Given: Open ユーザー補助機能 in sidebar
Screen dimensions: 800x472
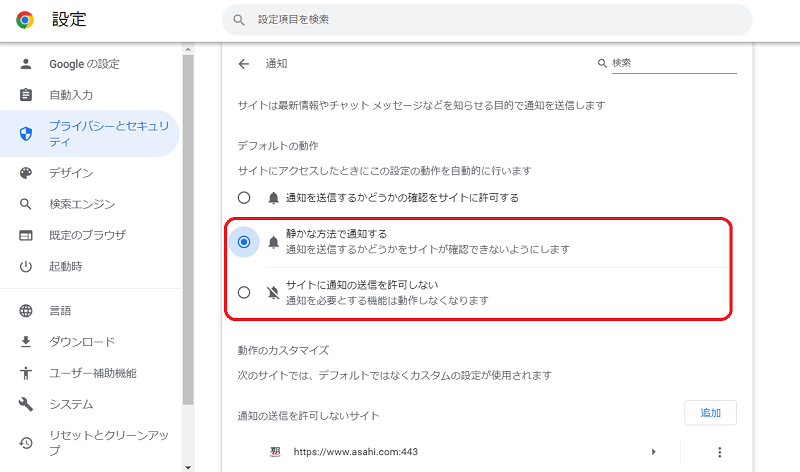Looking at the screenshot, I should pyautogui.click(x=93, y=373).
